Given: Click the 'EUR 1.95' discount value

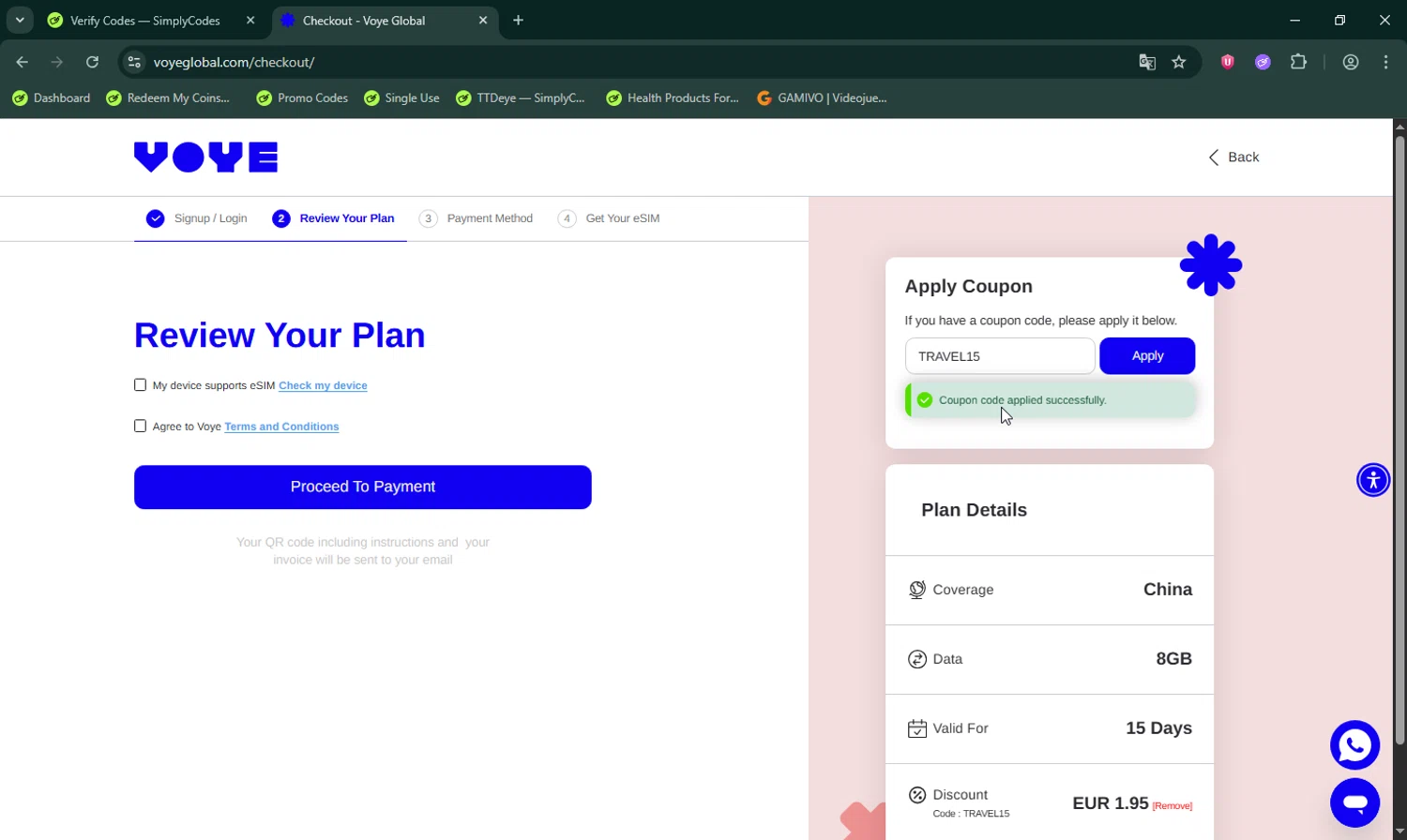Looking at the screenshot, I should point(1111,803).
